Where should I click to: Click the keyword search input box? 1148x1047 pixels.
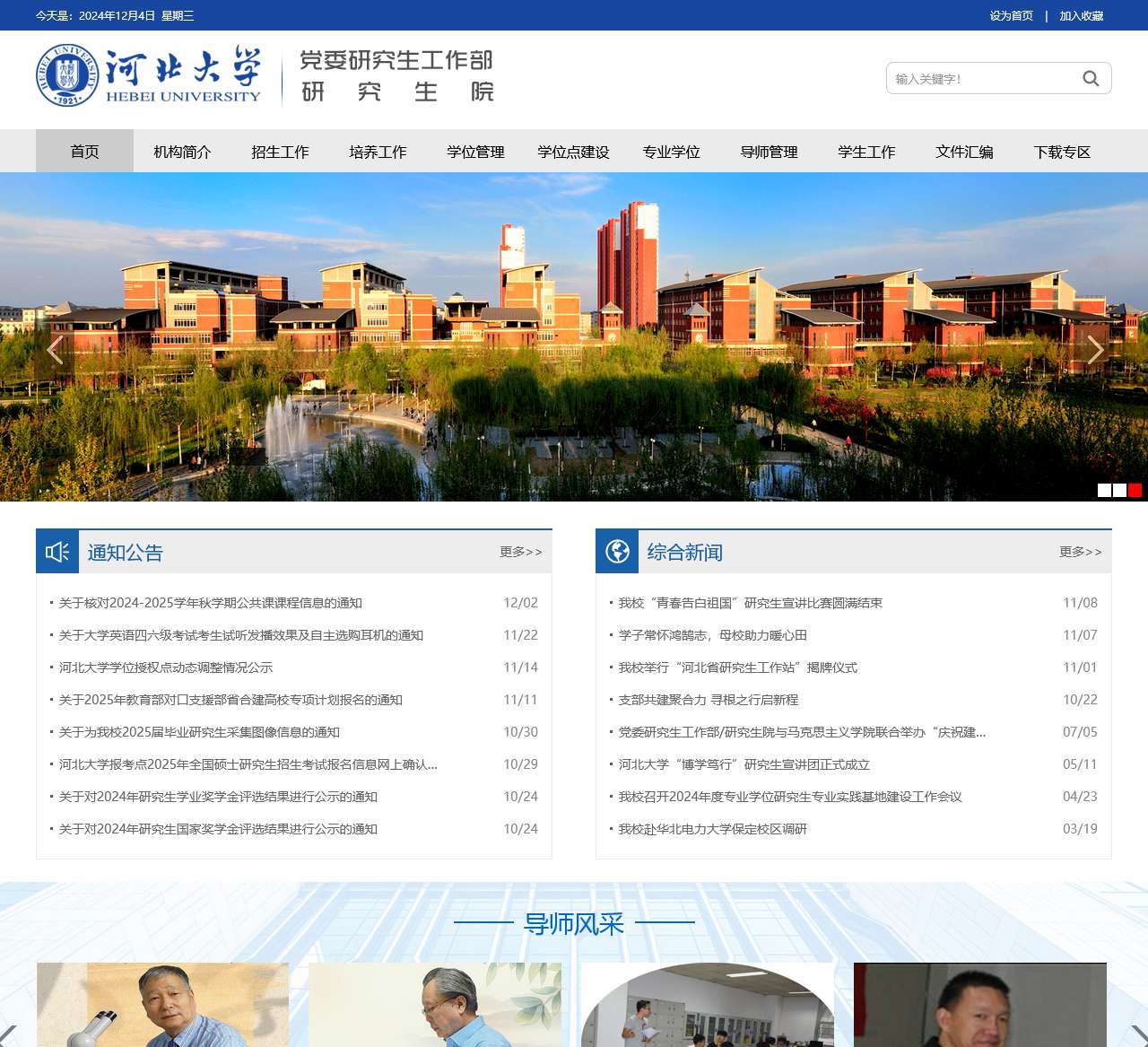[978, 78]
